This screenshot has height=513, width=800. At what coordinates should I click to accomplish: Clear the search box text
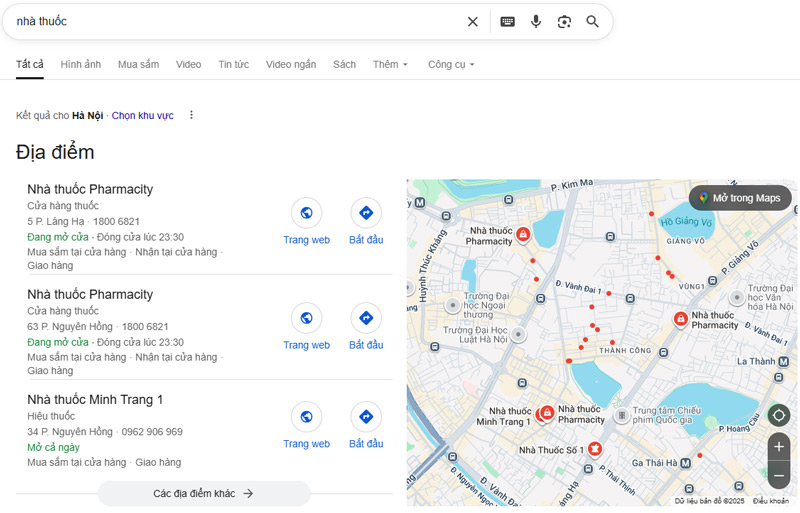[472, 21]
